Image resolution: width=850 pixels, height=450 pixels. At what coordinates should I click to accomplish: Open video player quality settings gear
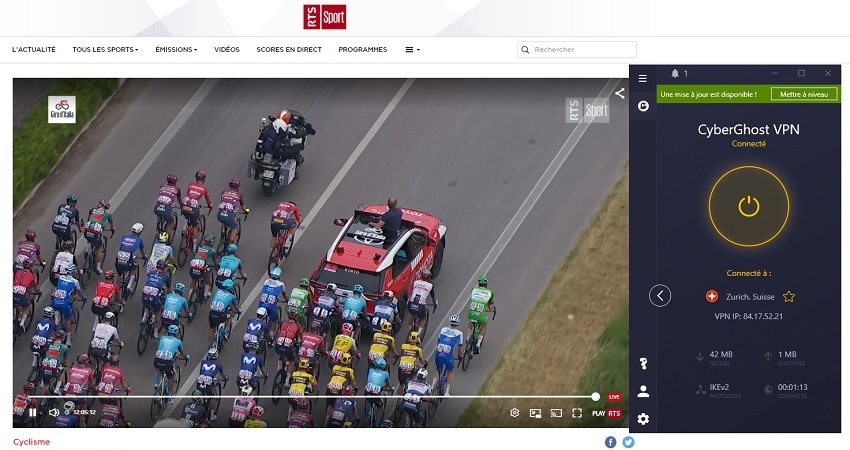[514, 413]
